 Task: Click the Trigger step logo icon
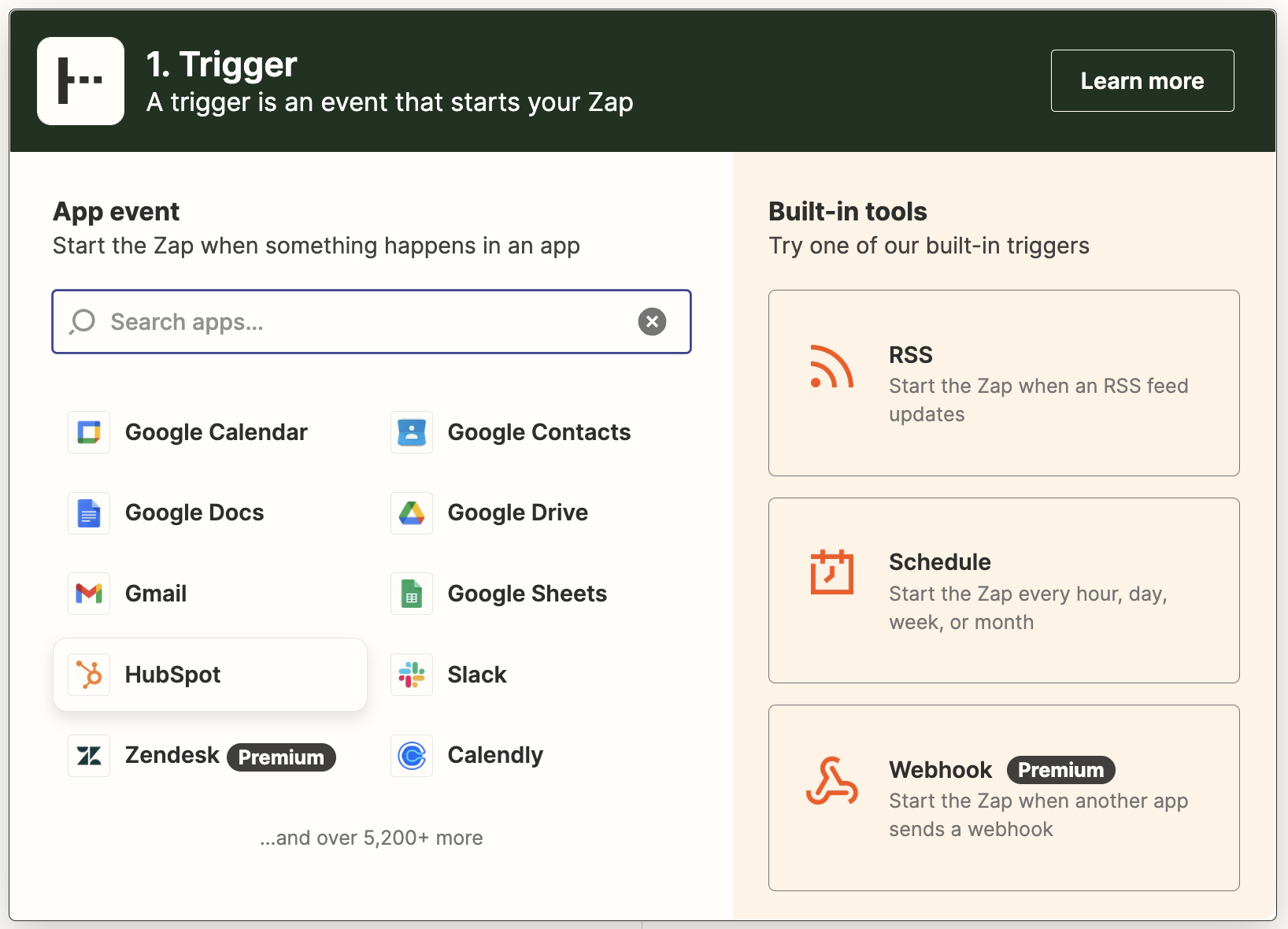coord(80,81)
